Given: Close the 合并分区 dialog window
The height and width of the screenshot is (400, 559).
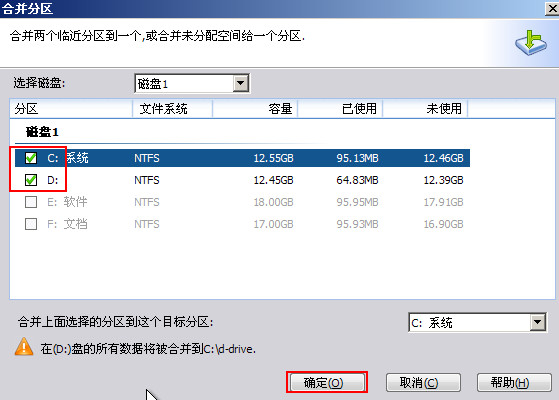Looking at the screenshot, I should (x=552, y=9).
